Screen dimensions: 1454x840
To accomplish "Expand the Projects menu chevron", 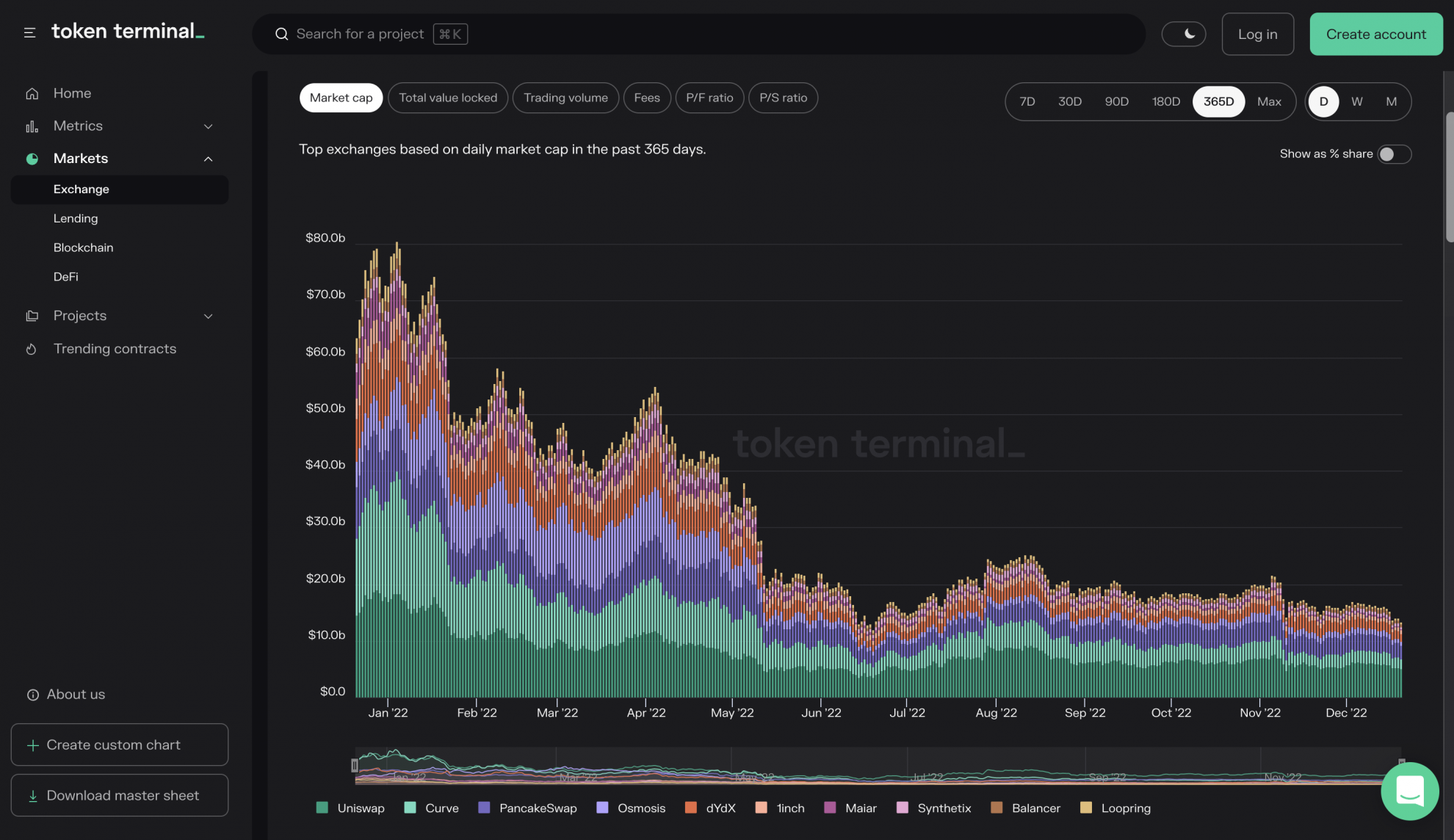I will click(x=209, y=316).
